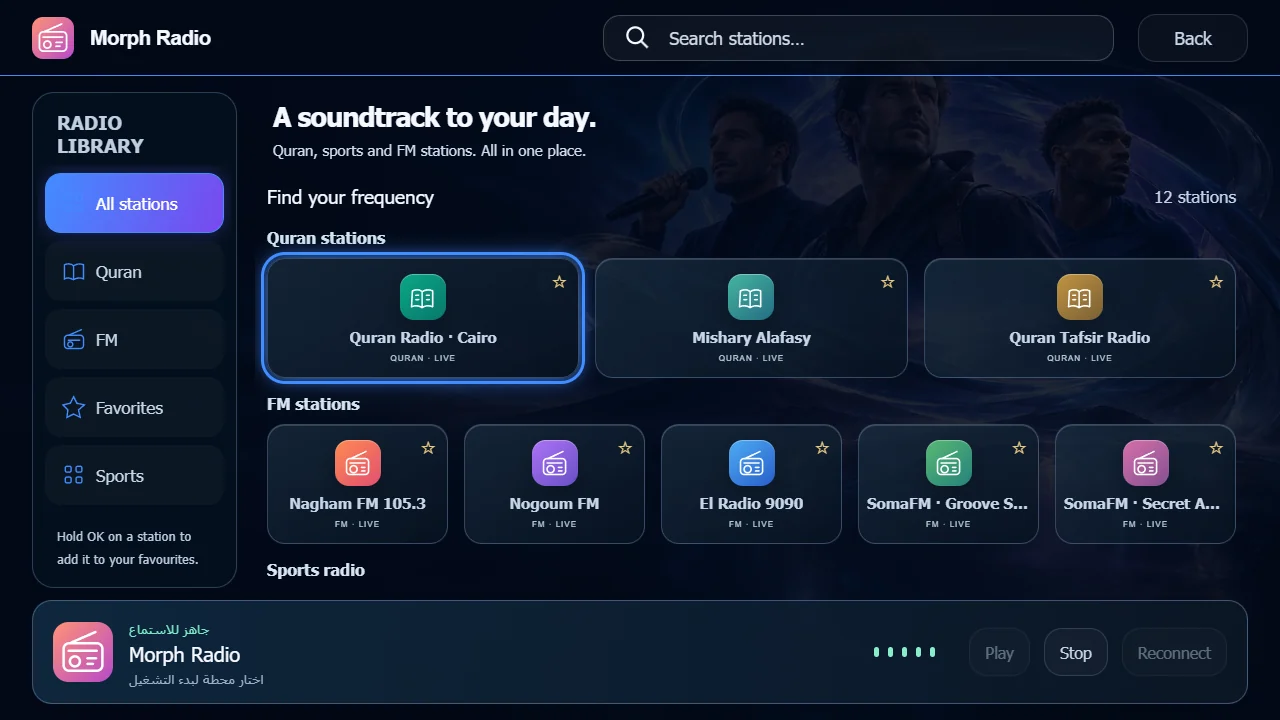1280x720 pixels.
Task: Click the "FM stations" section heading
Action: click(313, 404)
